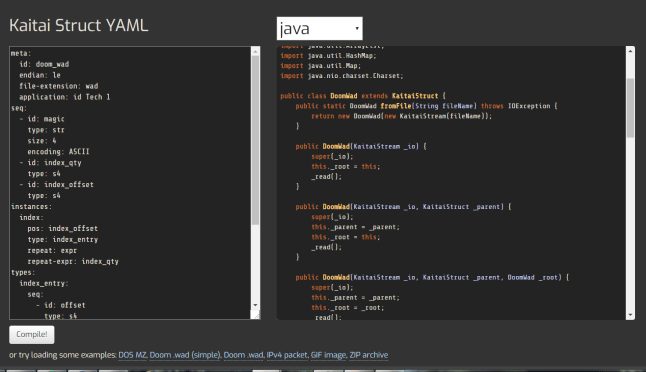Viewport: 646px width, 372px height.
Task: Click the 'import java.util.Map;' line
Action: (321, 66)
